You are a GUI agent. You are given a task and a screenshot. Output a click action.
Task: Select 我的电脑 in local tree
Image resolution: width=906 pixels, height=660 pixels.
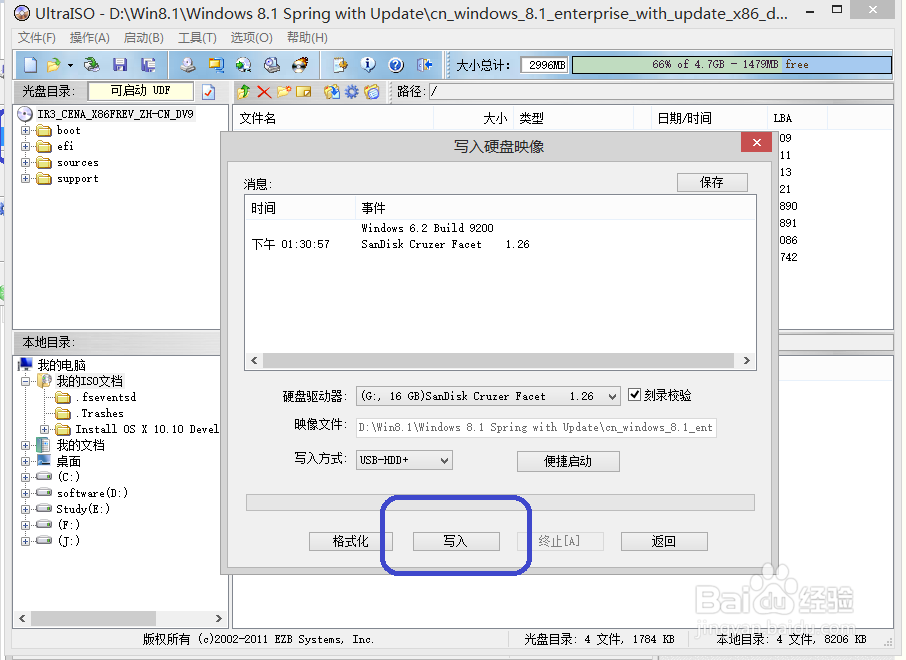point(62,365)
